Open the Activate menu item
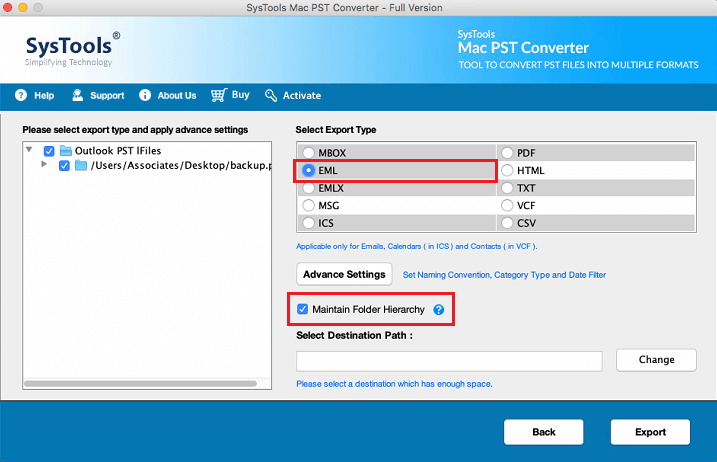The width and height of the screenshot is (717, 462). 293,95
